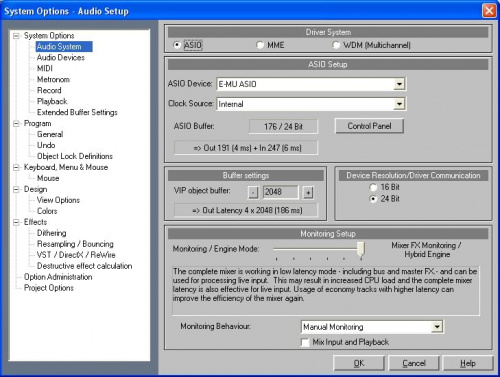Decrease VIP object buffer with minus button
The image size is (500, 377).
click(x=253, y=192)
